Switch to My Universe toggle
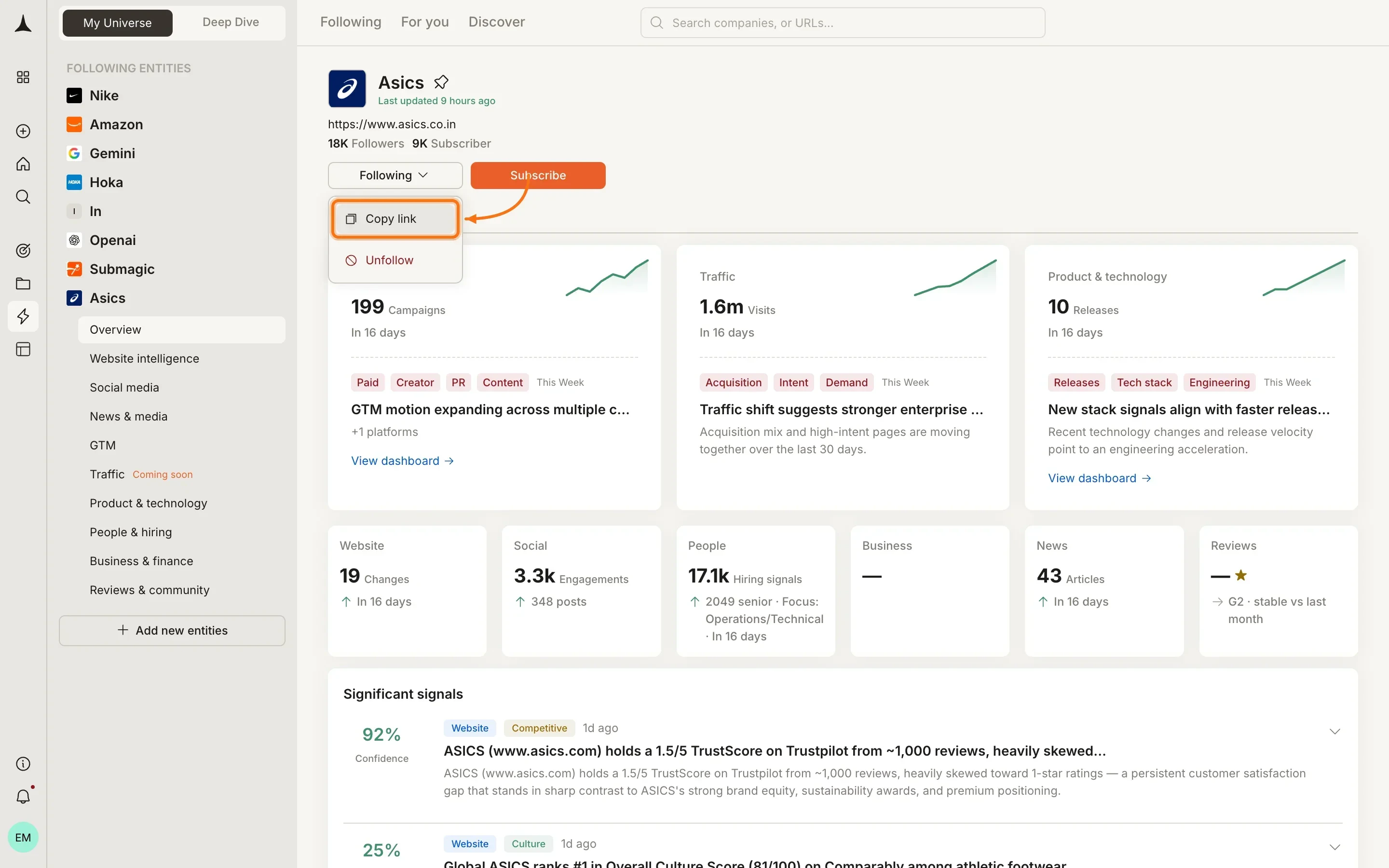1389x868 pixels. [117, 23]
